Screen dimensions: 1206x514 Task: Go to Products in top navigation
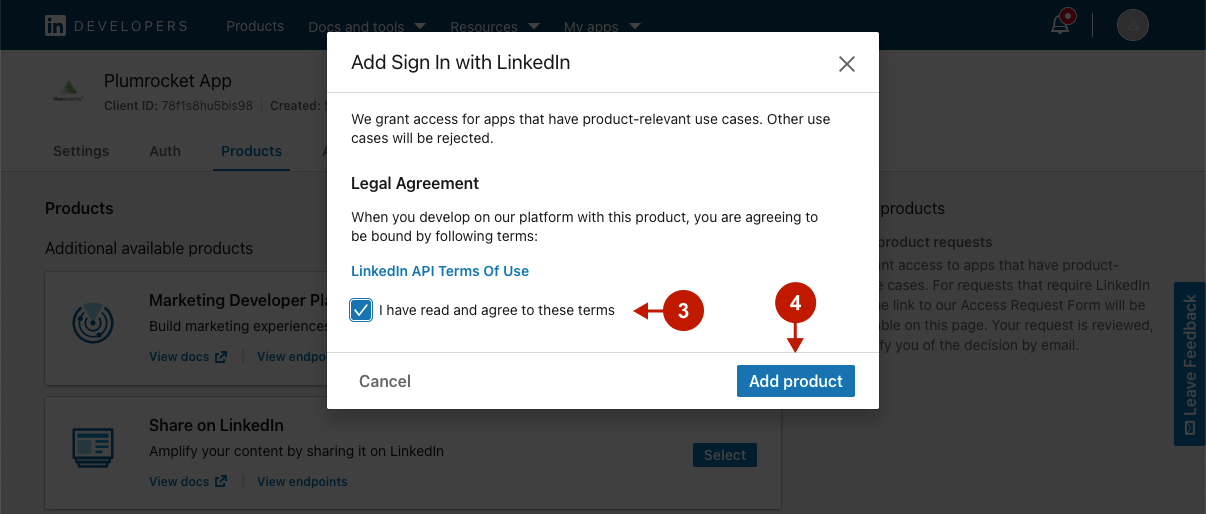[255, 26]
